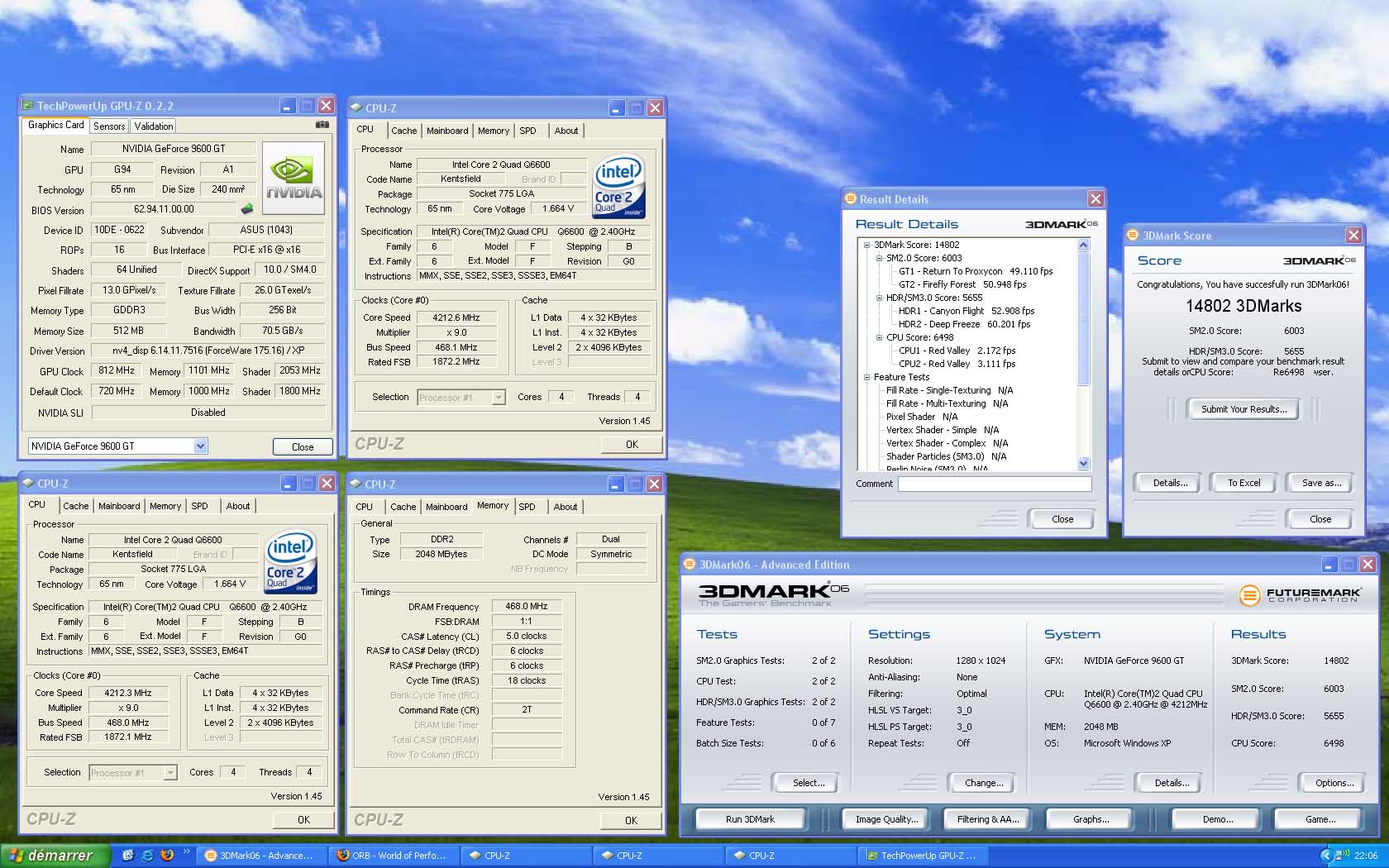Click DRAM Frequency 468.0 MHz value

[x=527, y=606]
